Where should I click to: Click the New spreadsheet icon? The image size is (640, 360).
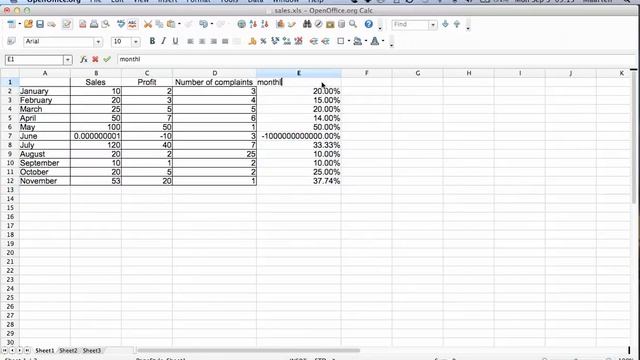pos(11,24)
